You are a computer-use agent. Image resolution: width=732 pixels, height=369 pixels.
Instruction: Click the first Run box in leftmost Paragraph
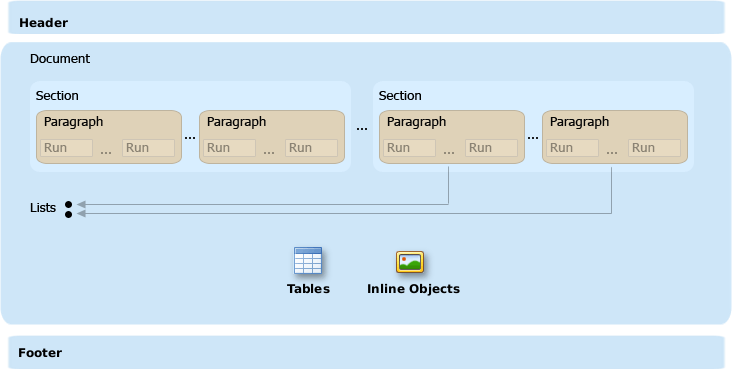(66, 148)
